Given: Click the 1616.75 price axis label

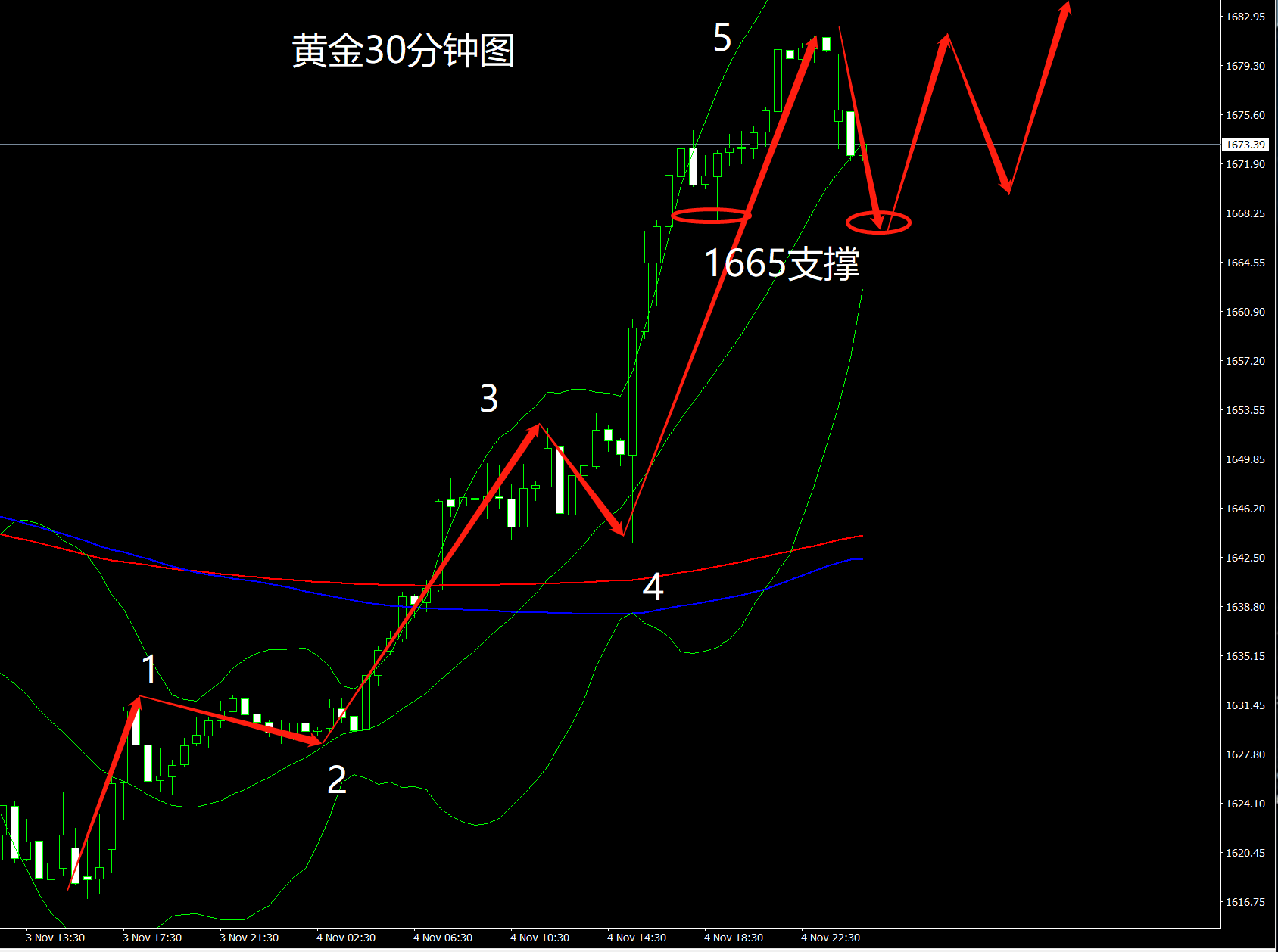Looking at the screenshot, I should tap(1245, 902).
